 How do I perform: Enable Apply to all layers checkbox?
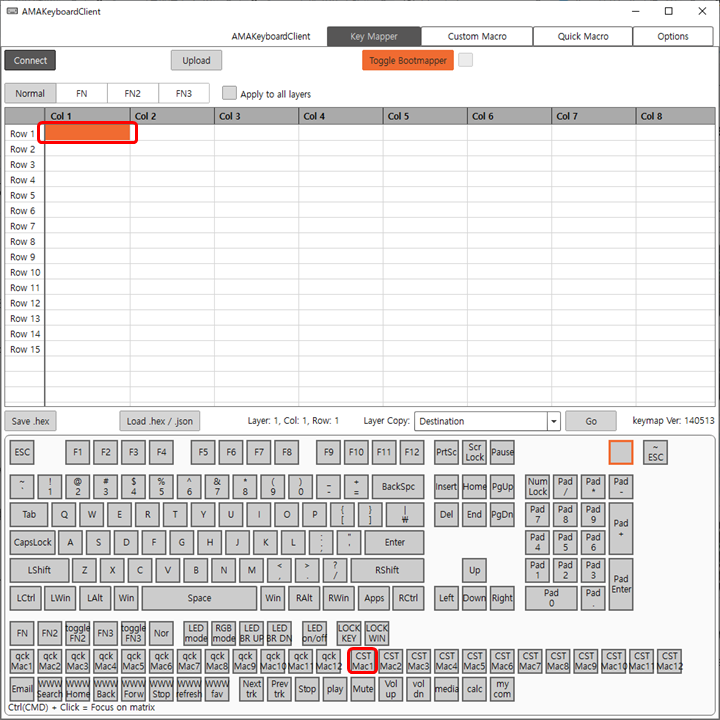click(x=229, y=93)
